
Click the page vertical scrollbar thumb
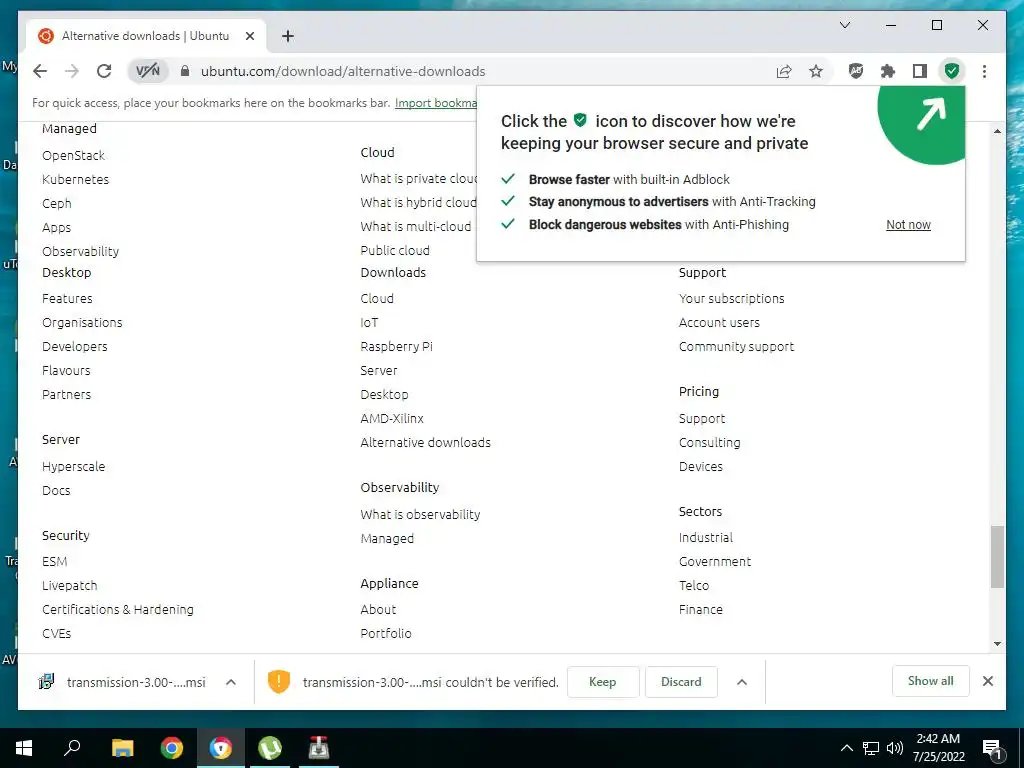click(x=997, y=556)
